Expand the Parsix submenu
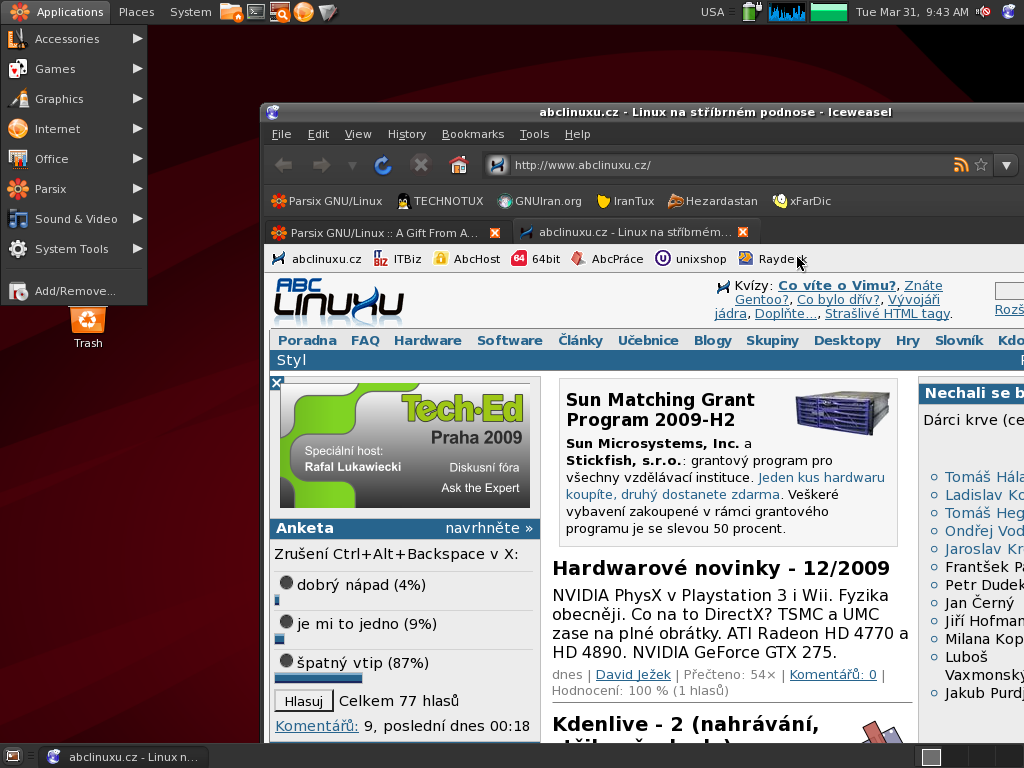 (74, 189)
